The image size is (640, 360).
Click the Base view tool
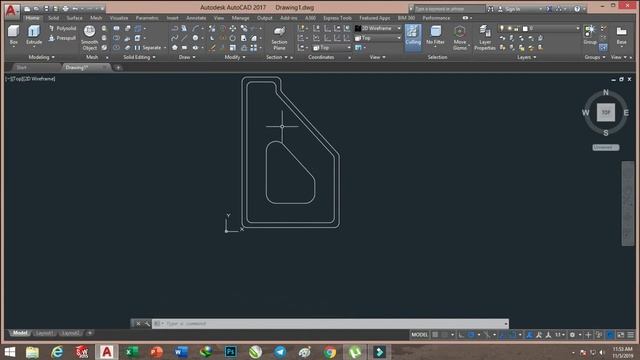[x=621, y=35]
